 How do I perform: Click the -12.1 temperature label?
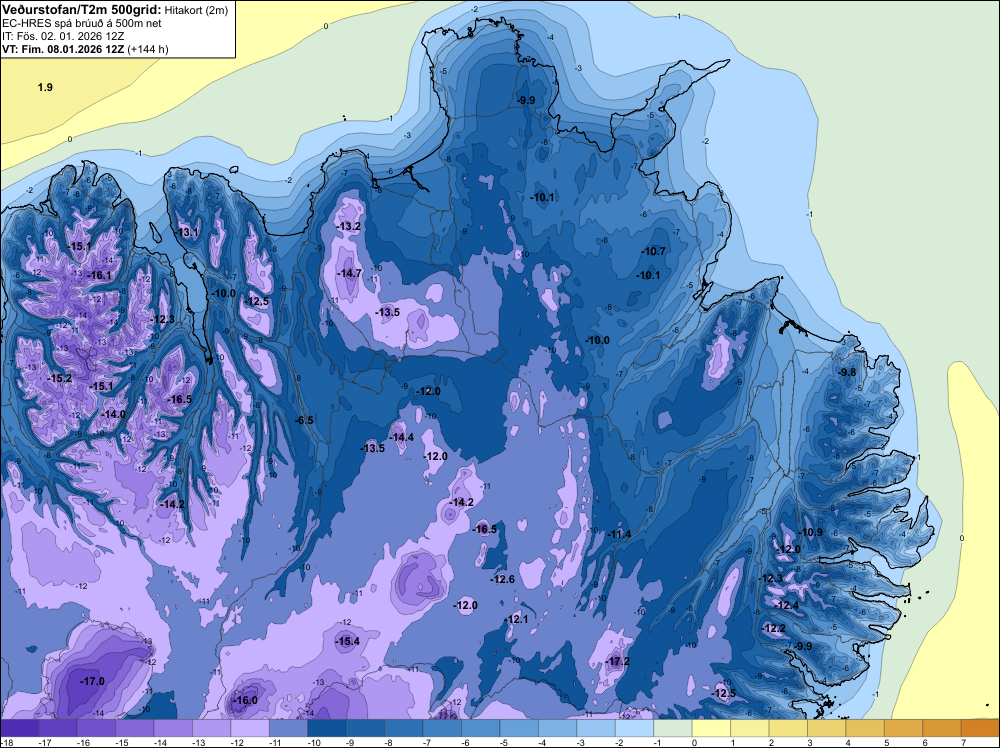pyautogui.click(x=517, y=619)
